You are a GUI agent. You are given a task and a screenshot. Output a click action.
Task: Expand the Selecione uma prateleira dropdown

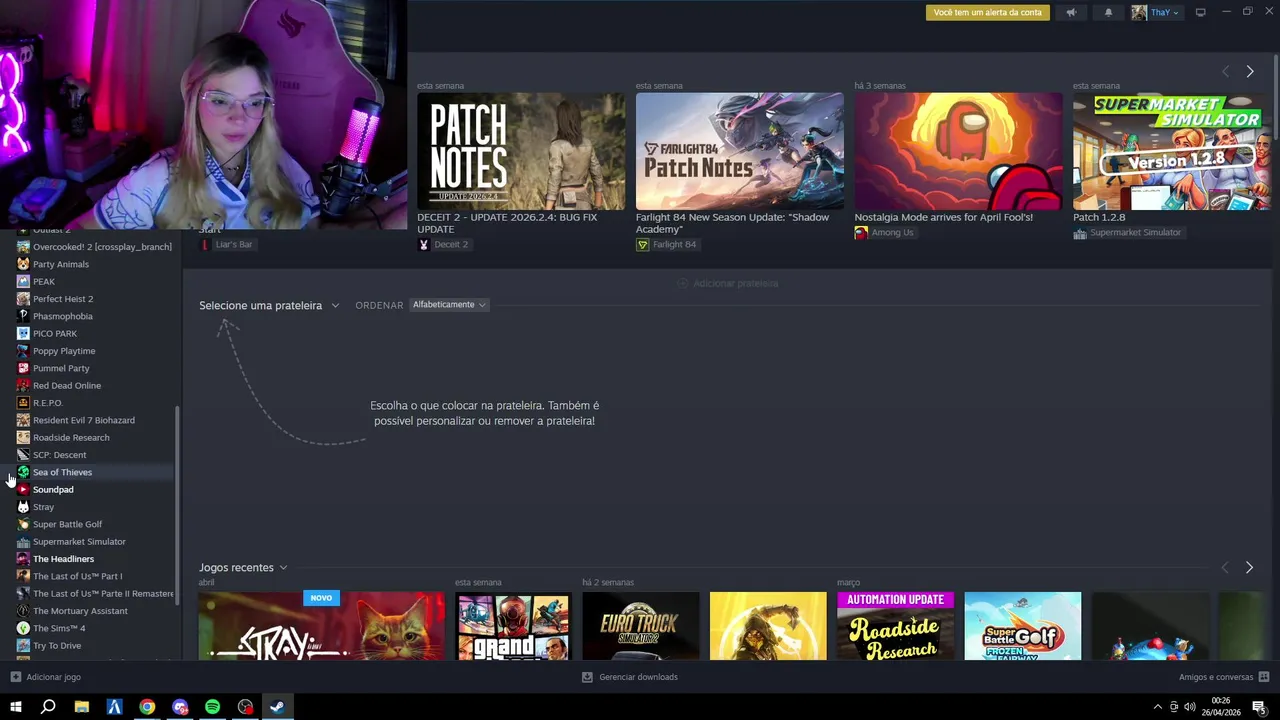tap(269, 305)
